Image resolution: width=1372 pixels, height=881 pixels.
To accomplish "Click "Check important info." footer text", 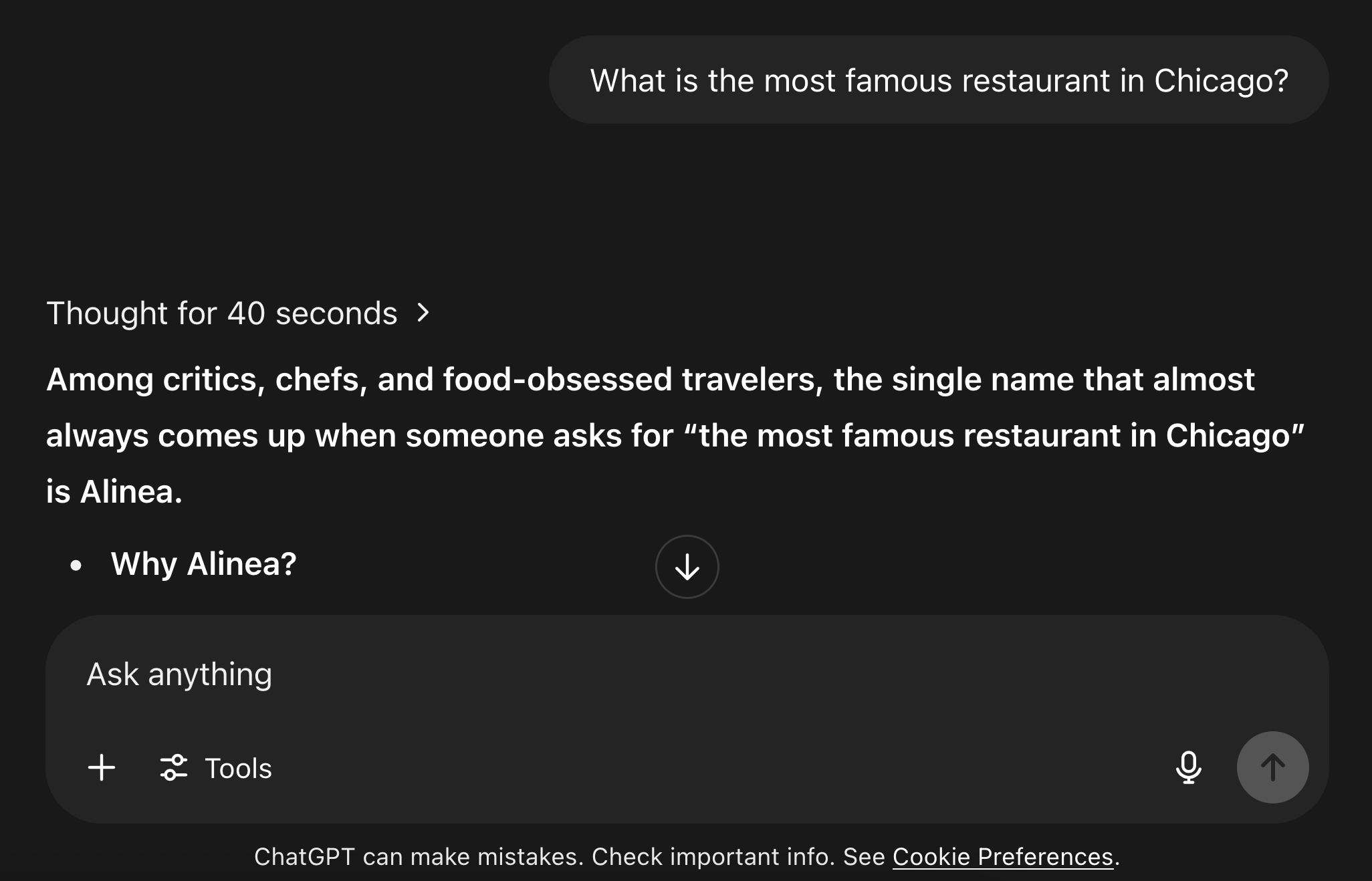I will pyautogui.click(x=713, y=856).
